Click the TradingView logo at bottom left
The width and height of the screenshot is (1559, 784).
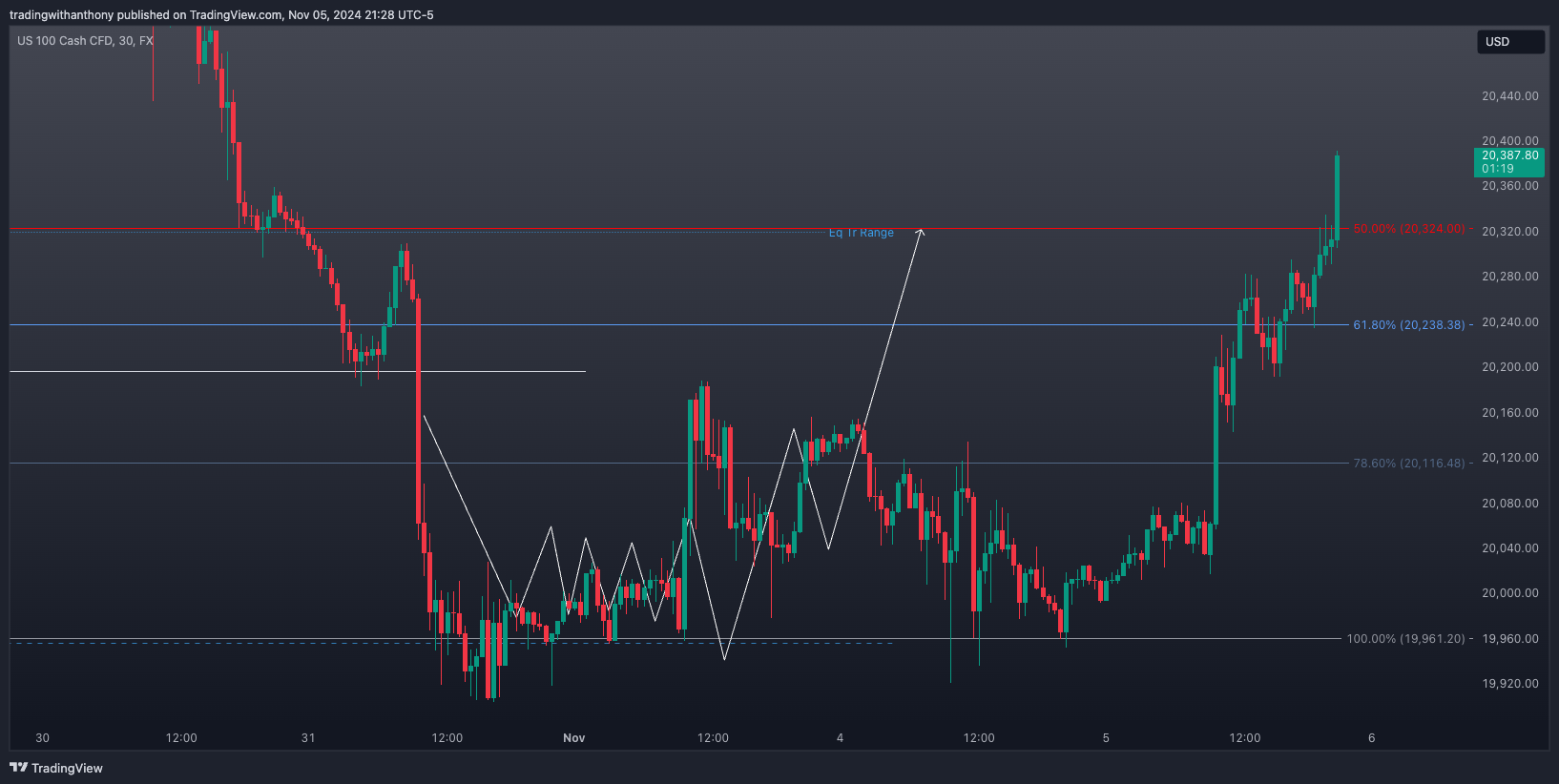click(56, 768)
